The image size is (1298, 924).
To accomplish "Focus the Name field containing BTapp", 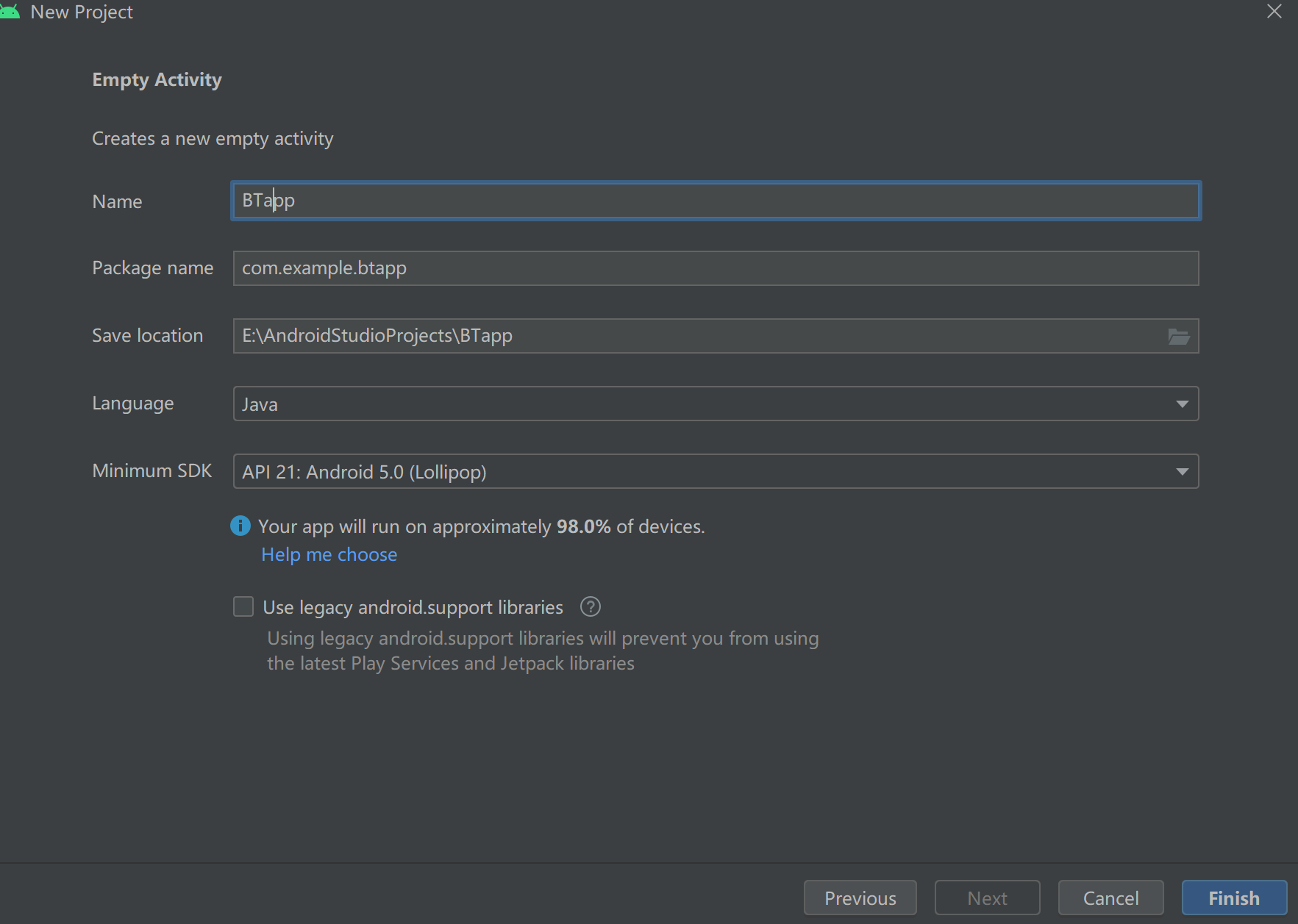I will [716, 201].
